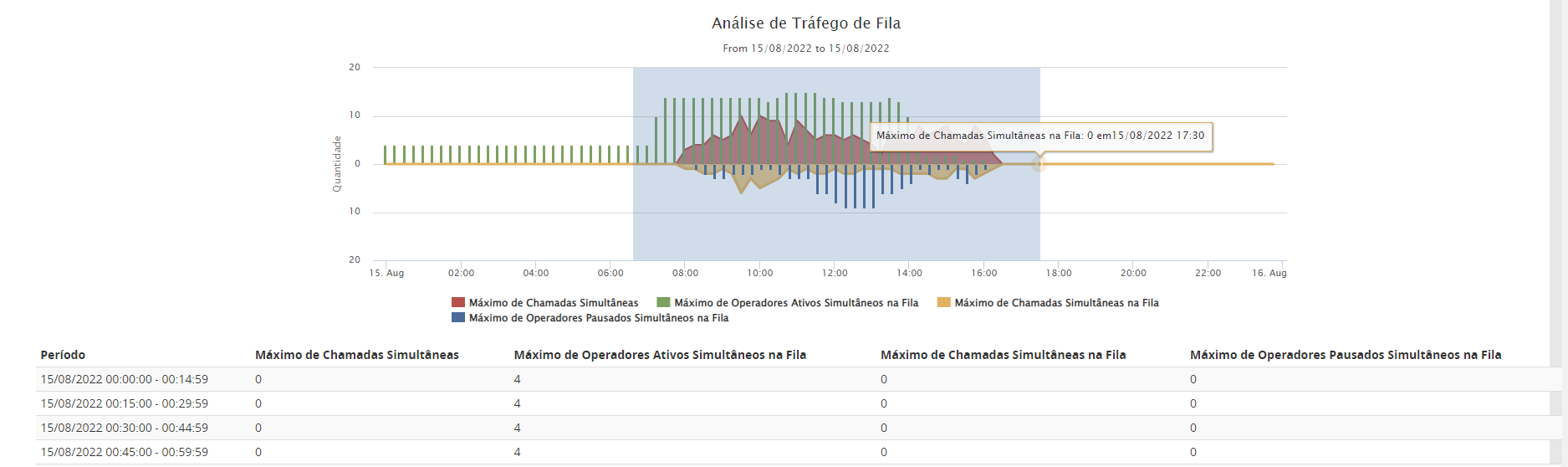Click the 02:00 label on the time axis
This screenshot has width=1568, height=467.
coord(461,273)
